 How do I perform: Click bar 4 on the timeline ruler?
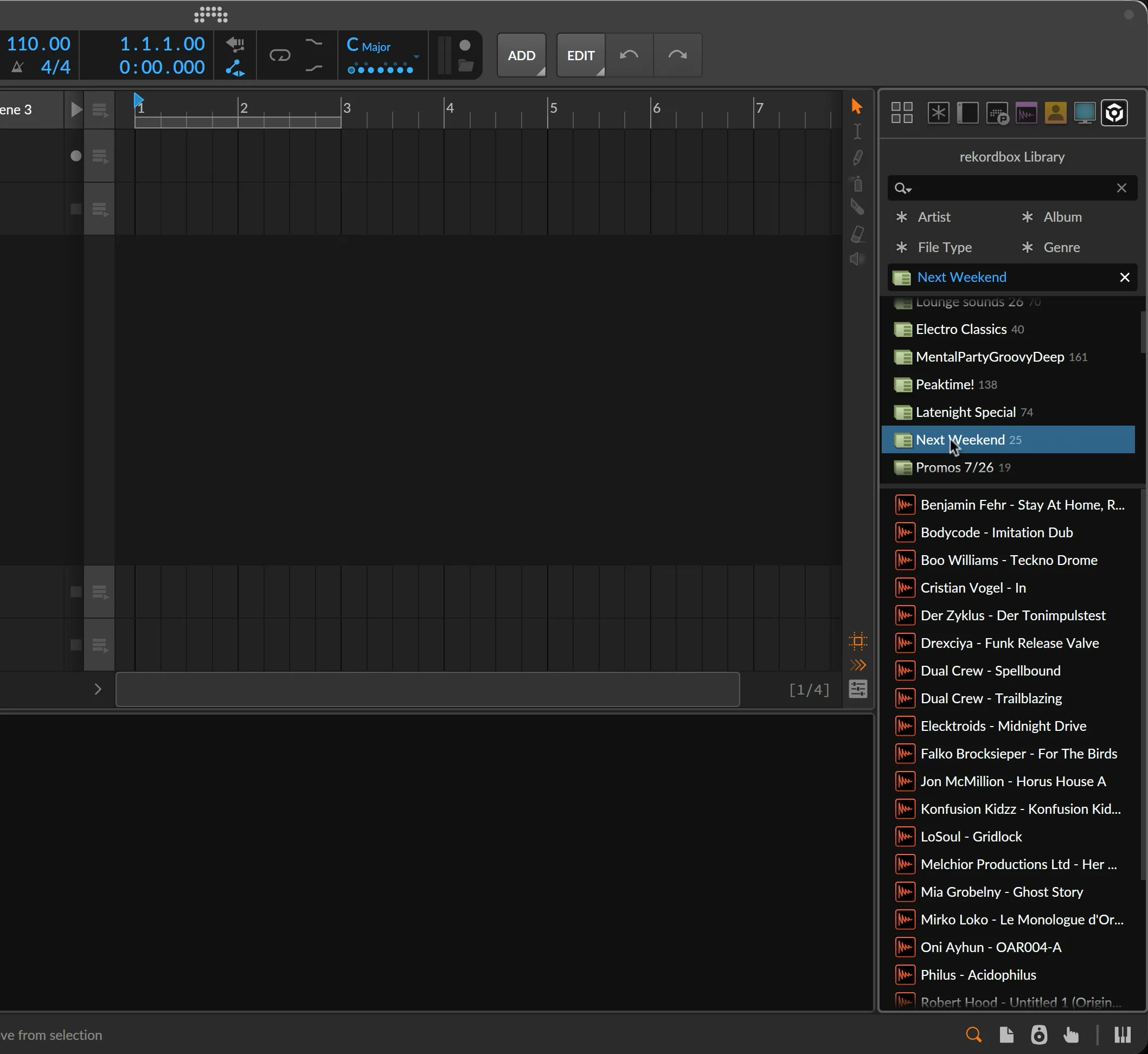(x=450, y=108)
